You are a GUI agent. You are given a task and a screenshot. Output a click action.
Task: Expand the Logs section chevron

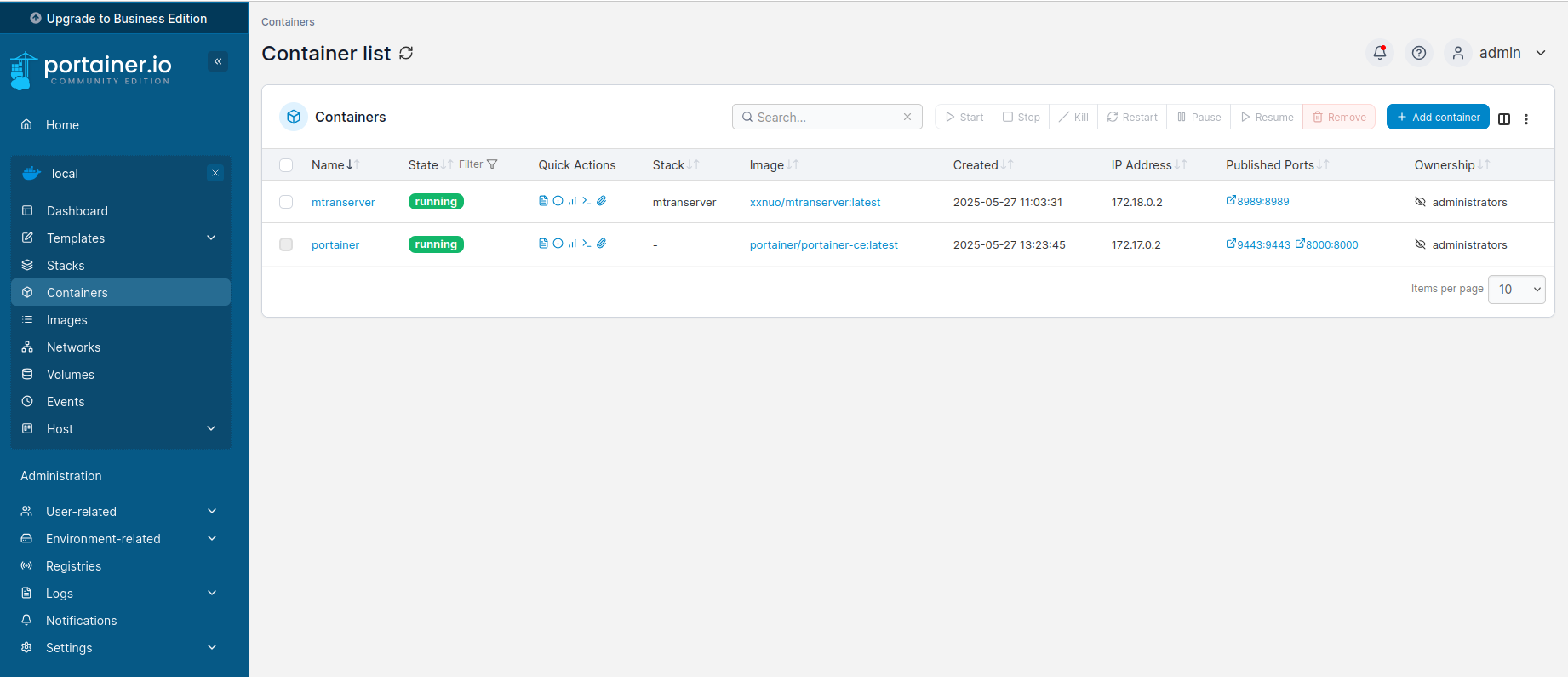click(212, 593)
